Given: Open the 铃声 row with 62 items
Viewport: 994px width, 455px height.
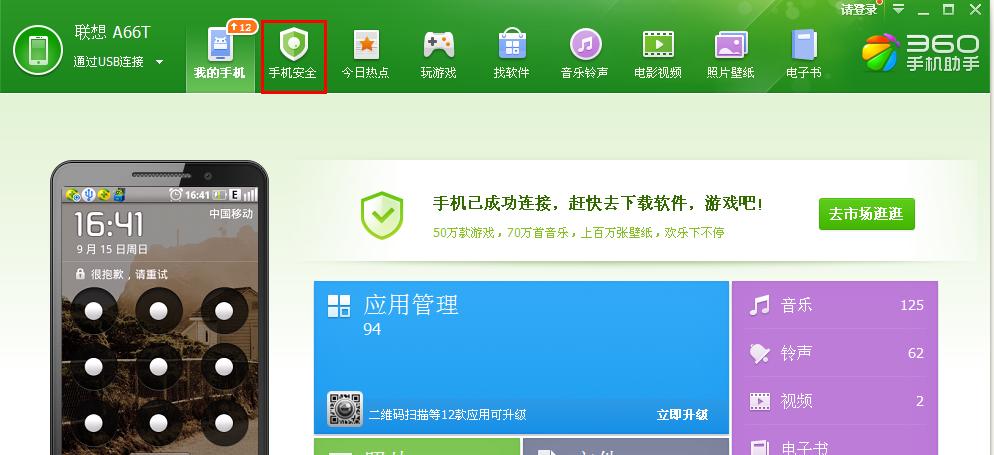Looking at the screenshot, I should [x=835, y=353].
